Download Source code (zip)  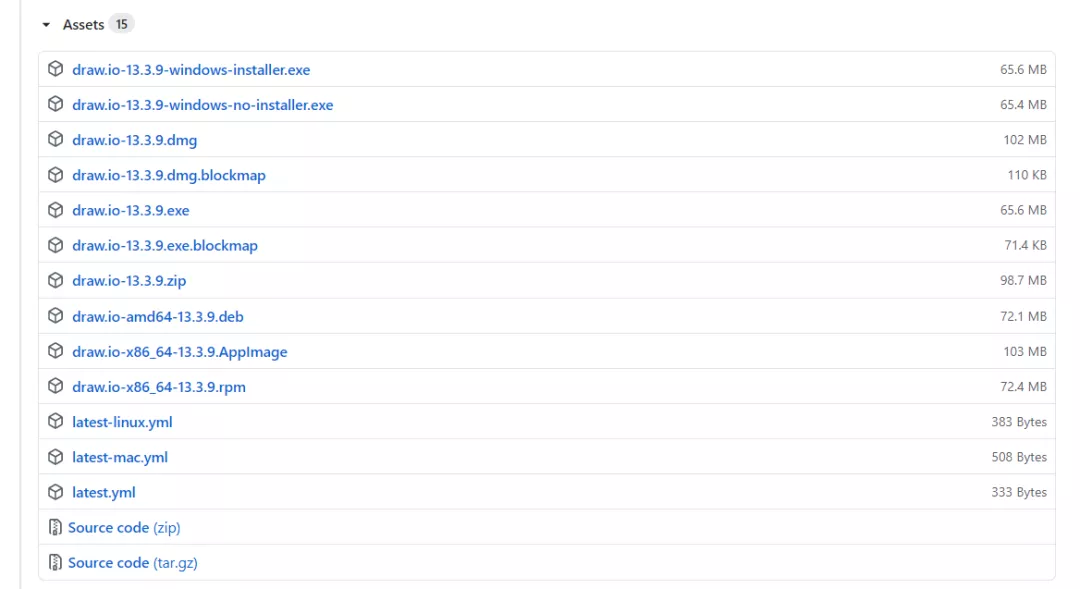tap(124, 528)
